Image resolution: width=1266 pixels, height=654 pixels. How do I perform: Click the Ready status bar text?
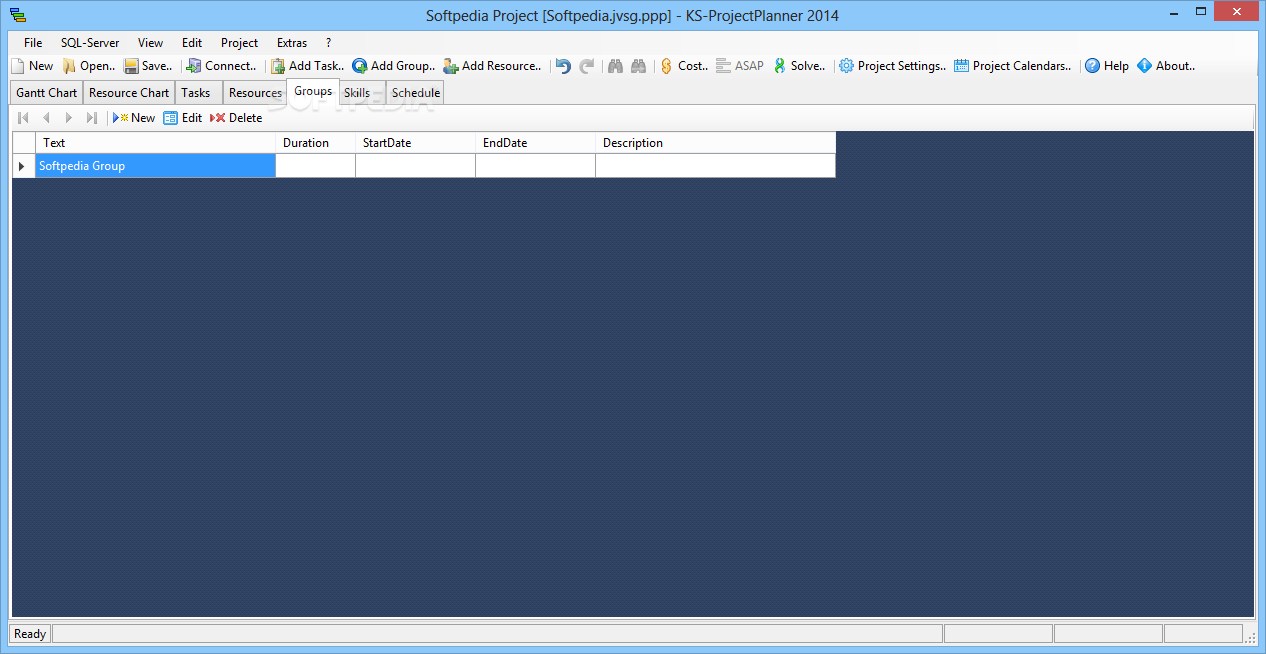(x=30, y=634)
